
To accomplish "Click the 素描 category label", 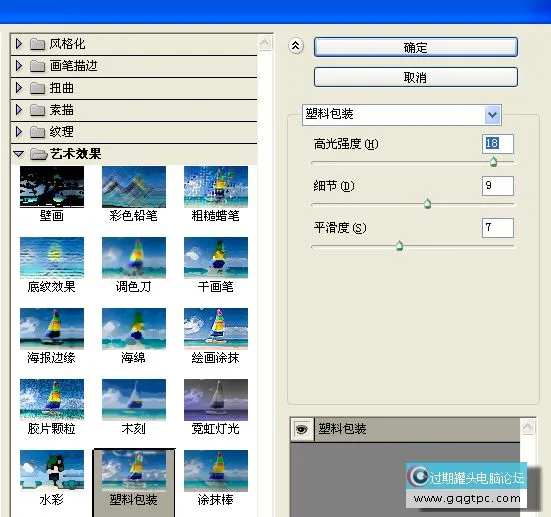I will pyautogui.click(x=61, y=110).
